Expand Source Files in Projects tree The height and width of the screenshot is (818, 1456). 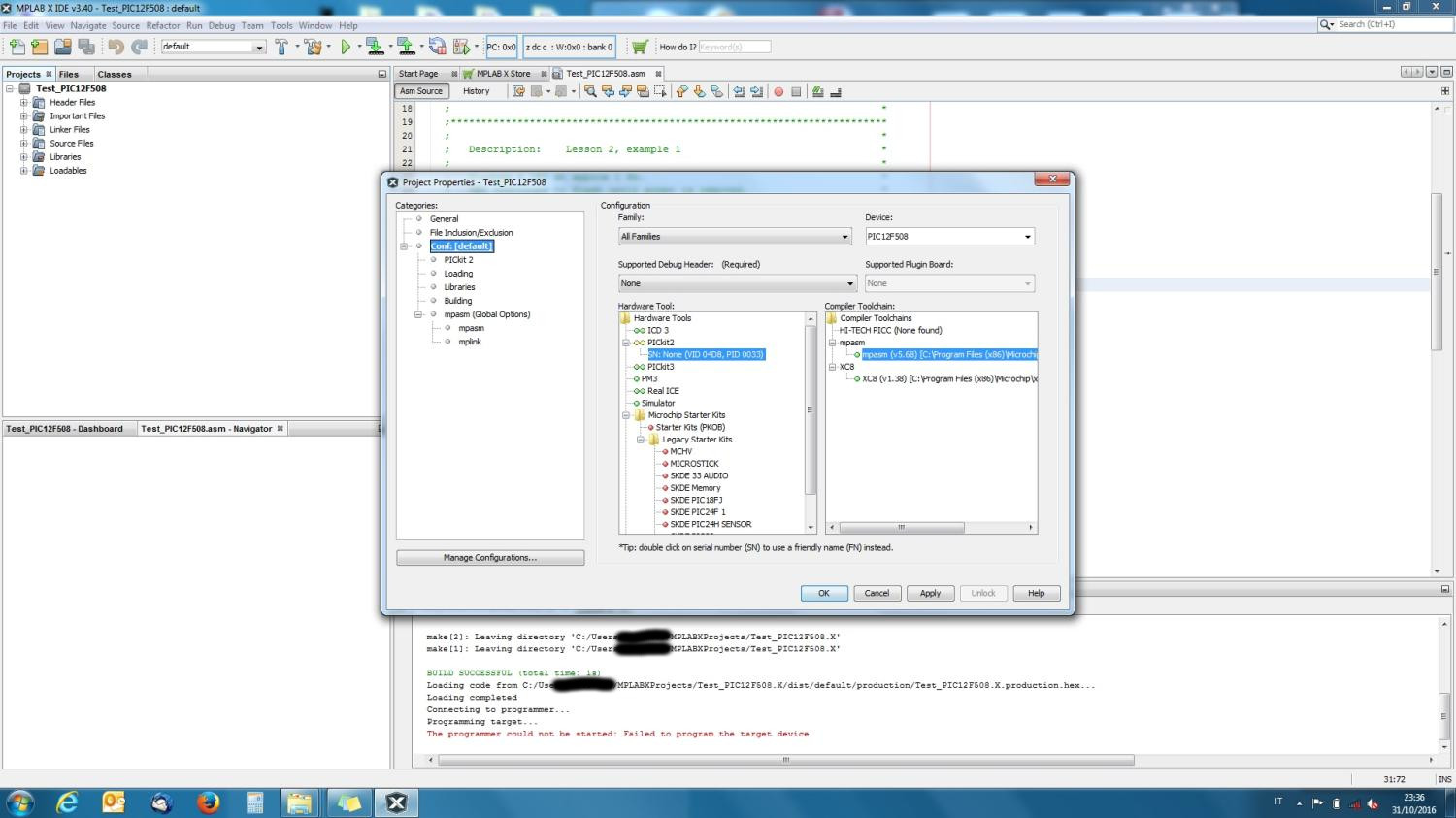point(23,143)
